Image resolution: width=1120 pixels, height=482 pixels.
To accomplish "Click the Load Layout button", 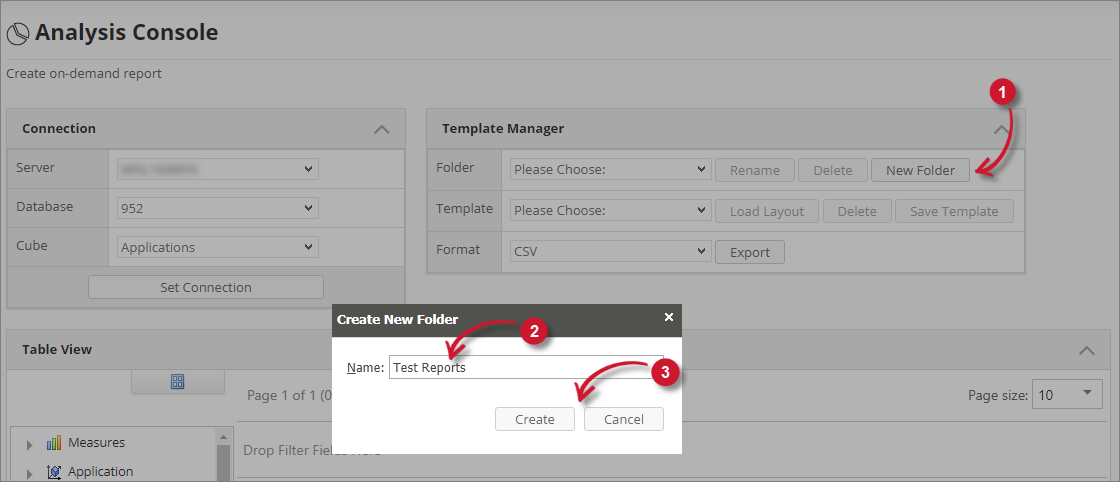I will point(767,211).
